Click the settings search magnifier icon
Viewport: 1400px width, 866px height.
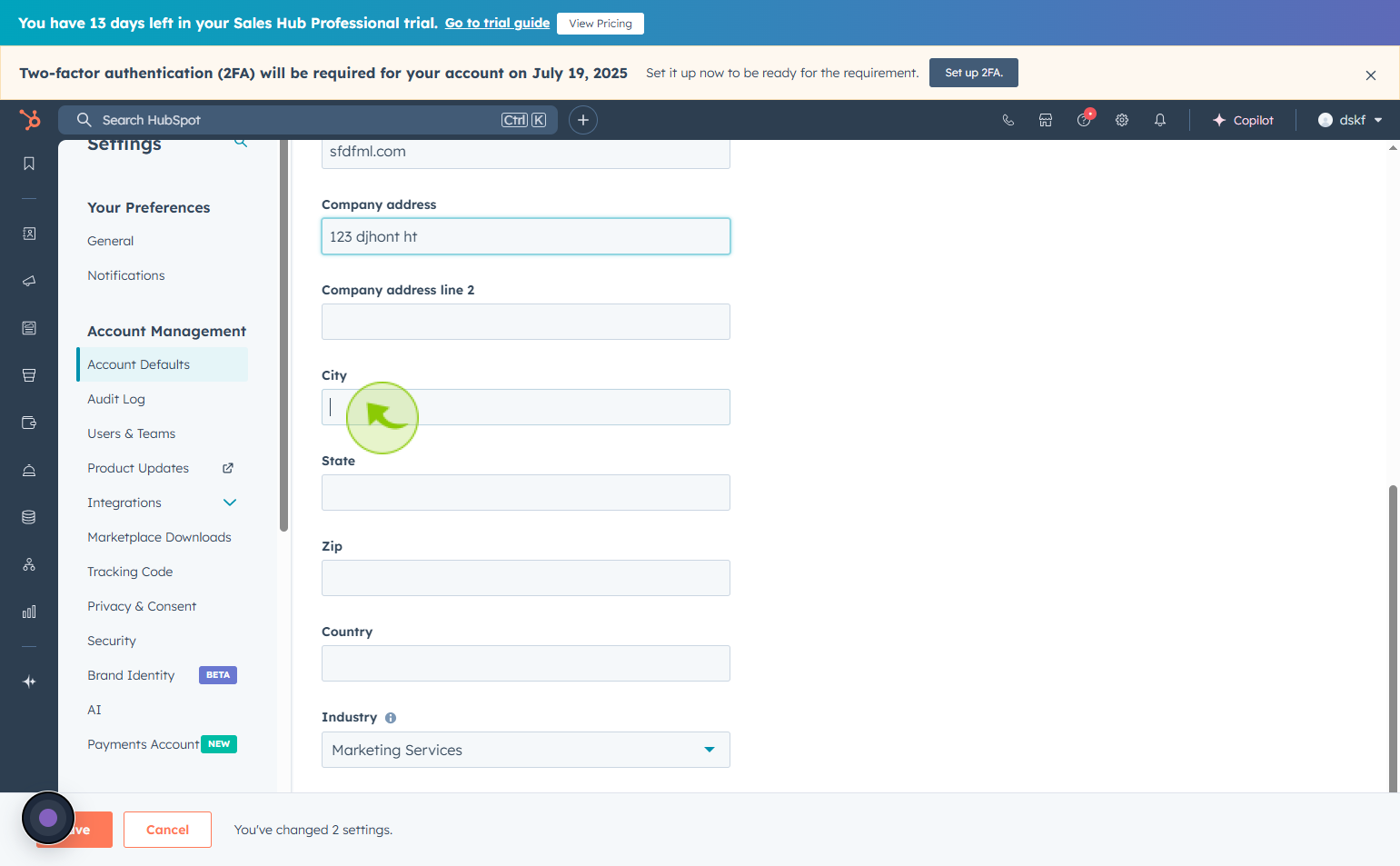point(241,142)
